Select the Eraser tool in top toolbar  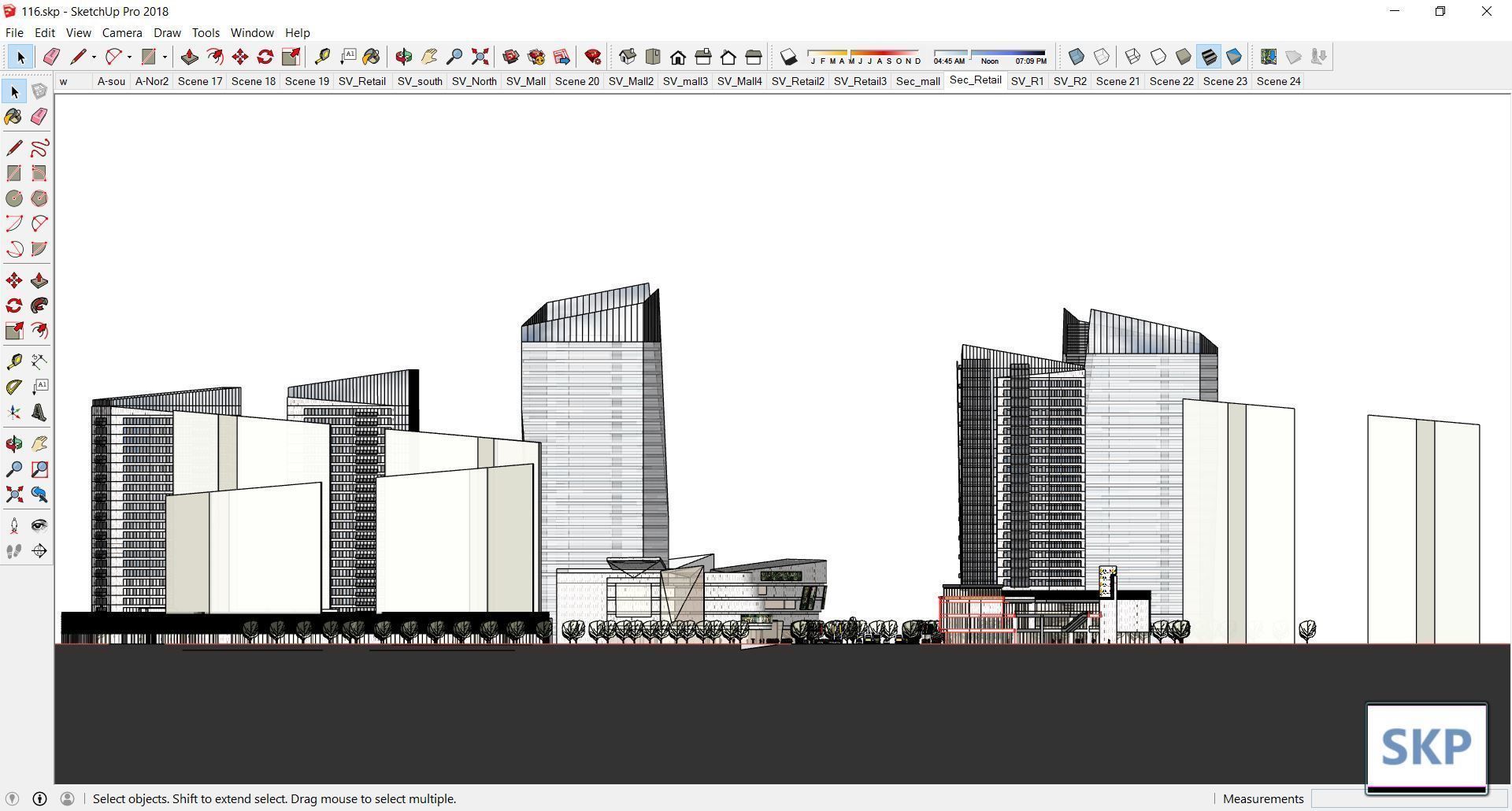(51, 57)
